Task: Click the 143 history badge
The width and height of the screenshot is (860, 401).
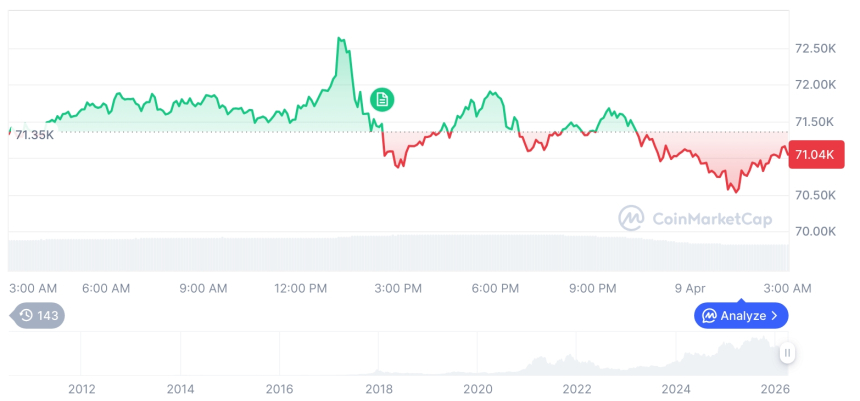Action: click(40, 316)
